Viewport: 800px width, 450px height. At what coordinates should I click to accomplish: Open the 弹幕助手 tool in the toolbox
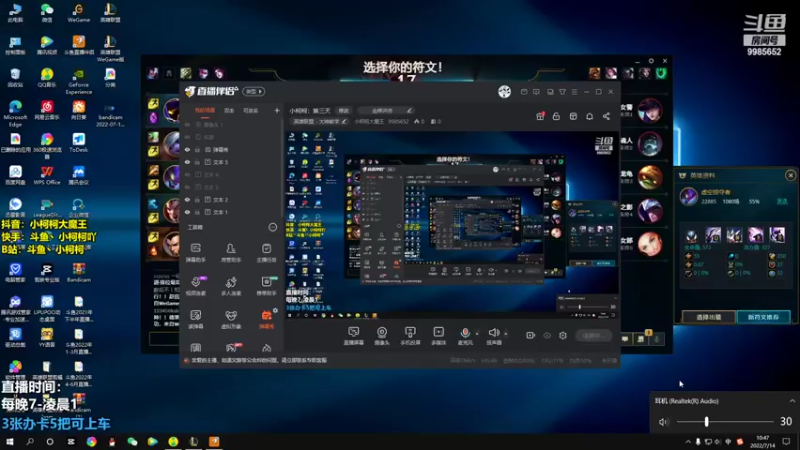click(x=195, y=253)
